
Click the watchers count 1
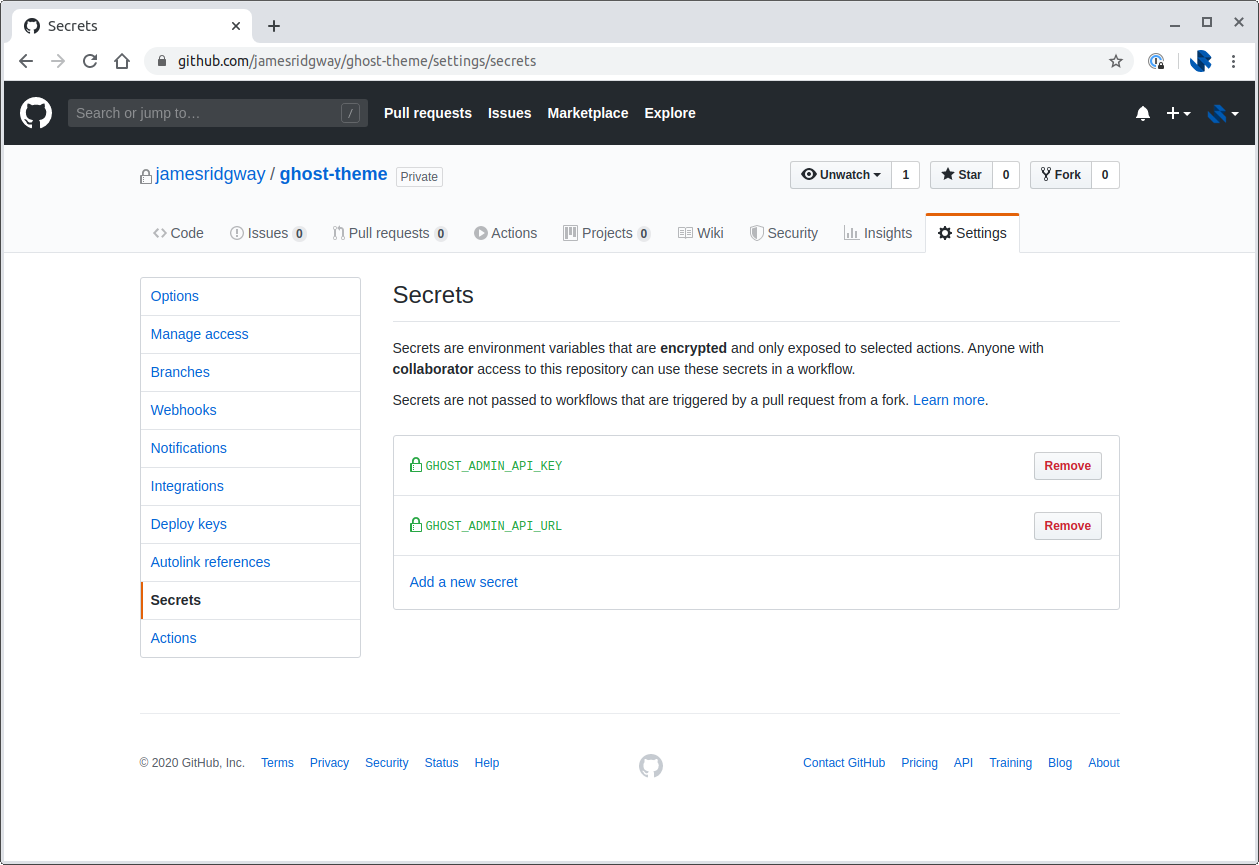click(x=905, y=175)
